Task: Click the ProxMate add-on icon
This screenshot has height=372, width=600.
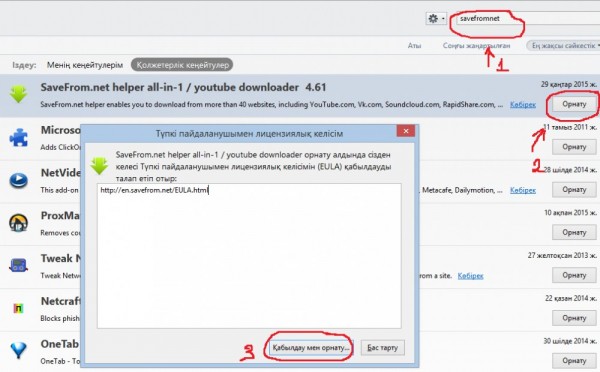Action: (18, 223)
